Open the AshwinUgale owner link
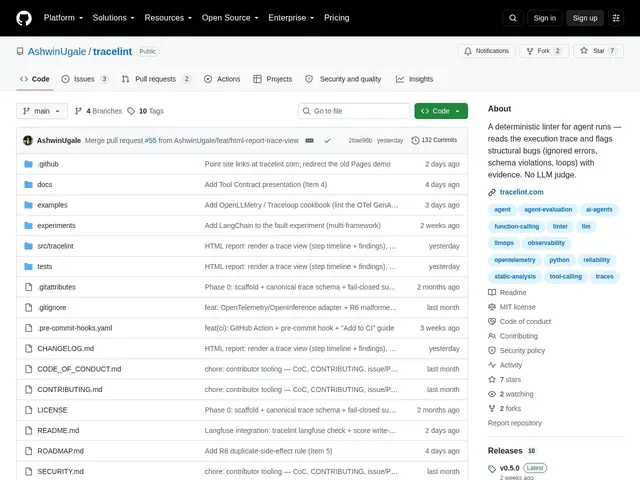The width and height of the screenshot is (640, 480). [x=57, y=51]
